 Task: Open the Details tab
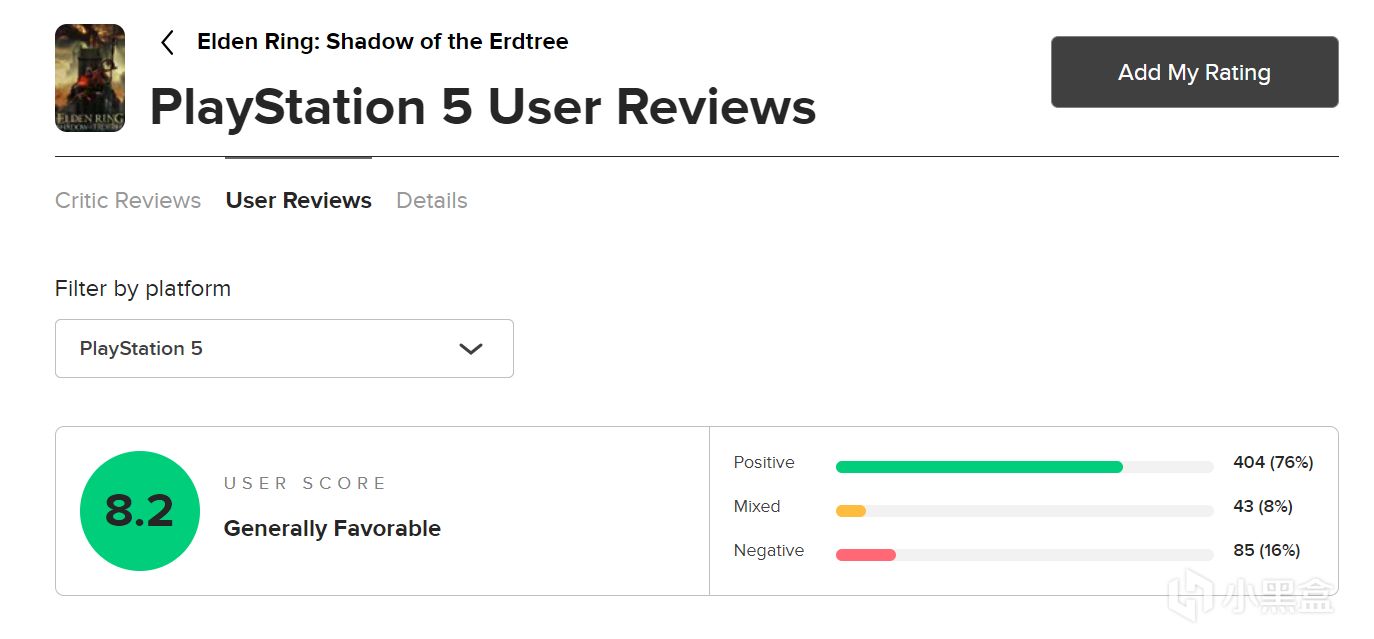432,200
